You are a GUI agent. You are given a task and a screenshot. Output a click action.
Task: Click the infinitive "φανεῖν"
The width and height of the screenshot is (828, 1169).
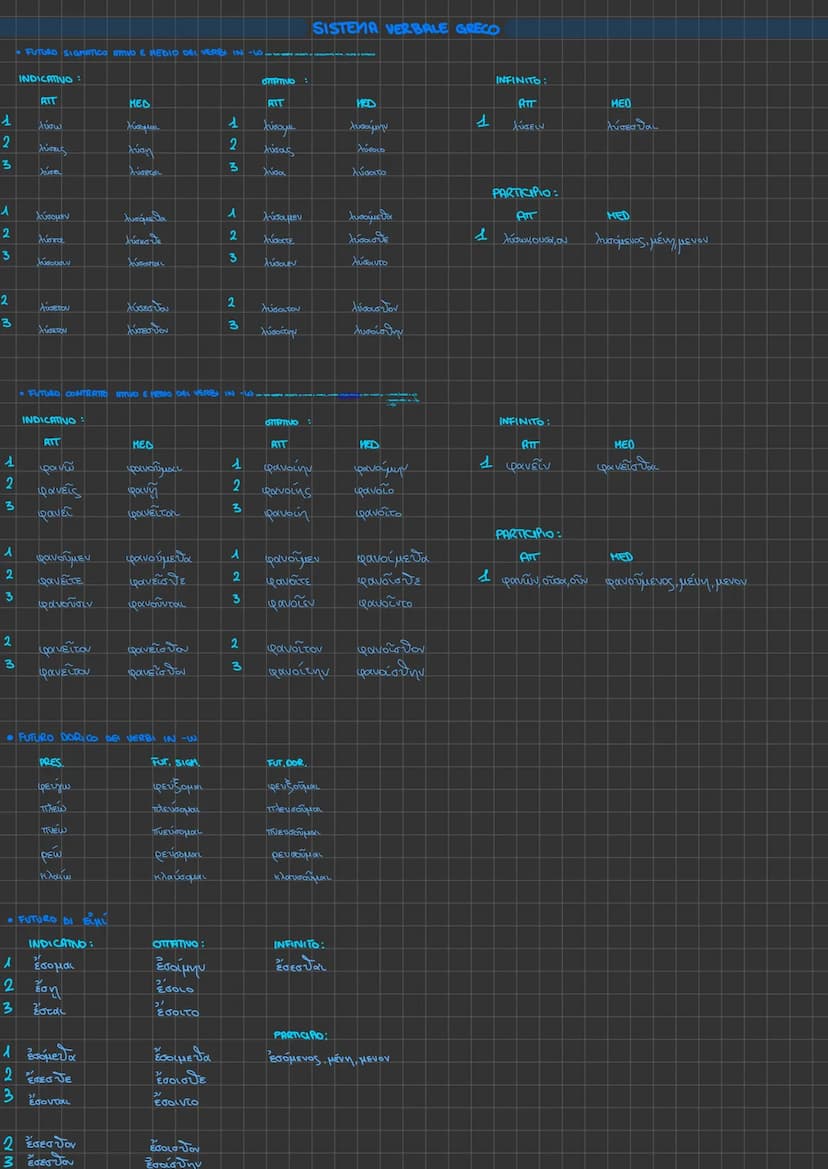click(528, 468)
